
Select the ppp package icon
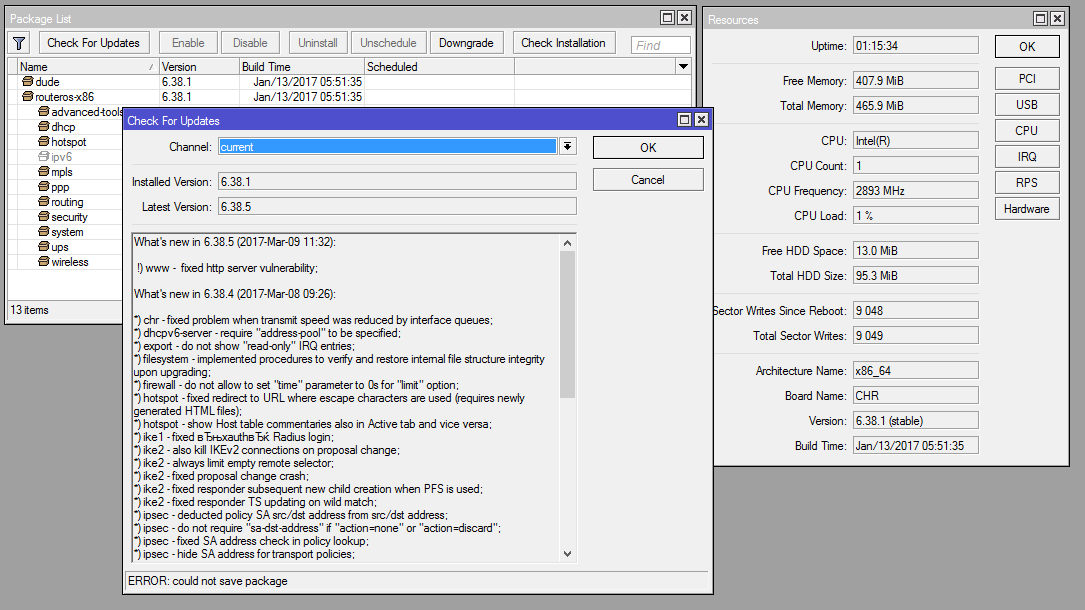pos(44,187)
